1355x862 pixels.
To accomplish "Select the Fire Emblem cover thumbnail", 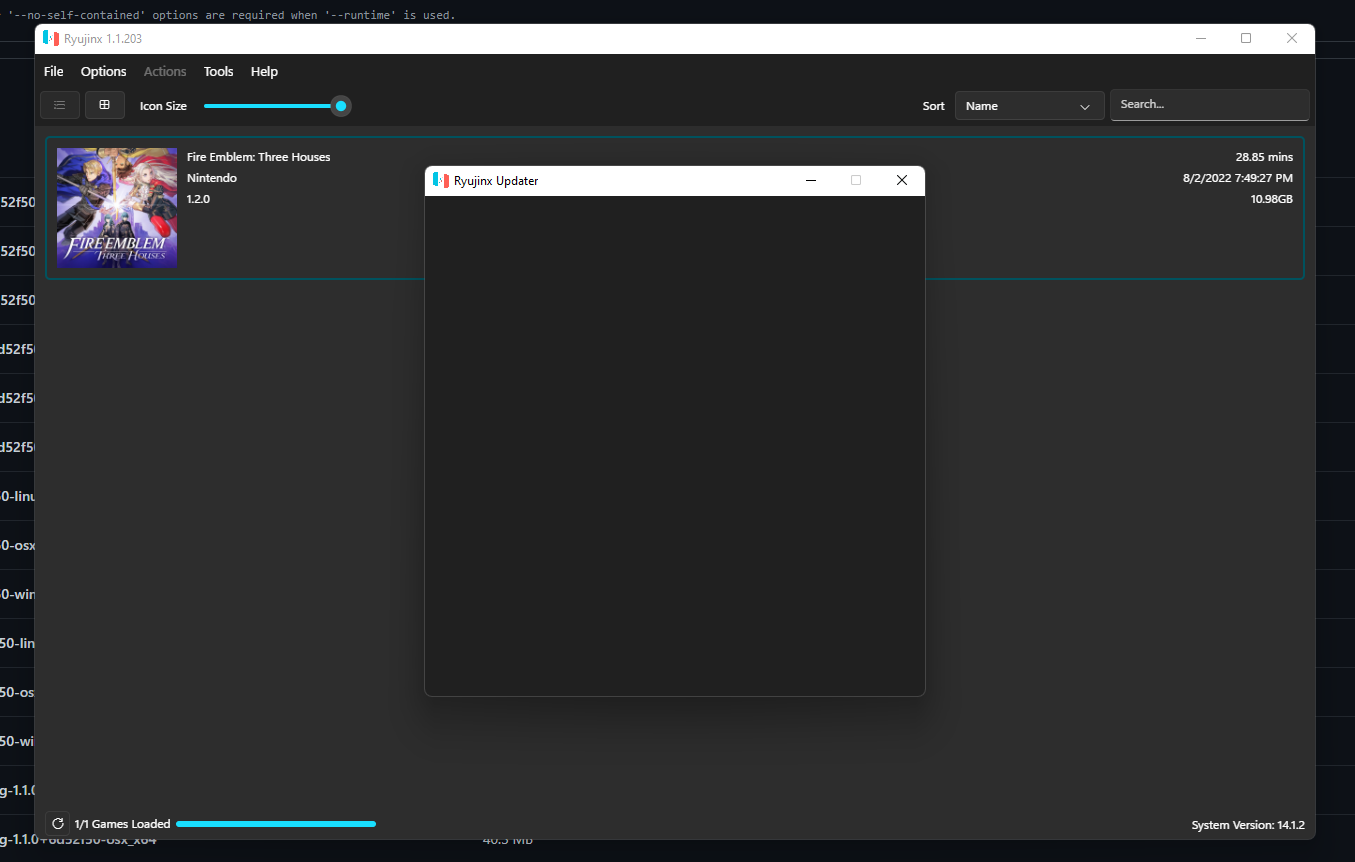I will 117,208.
